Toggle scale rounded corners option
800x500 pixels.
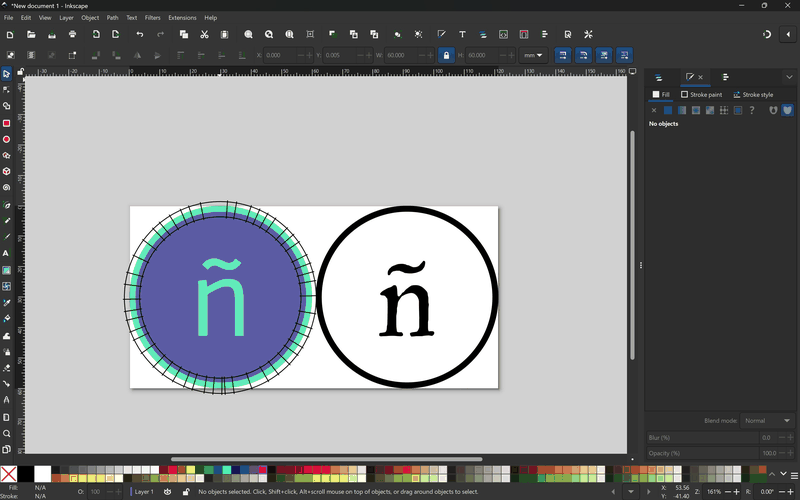pyautogui.click(x=583, y=55)
